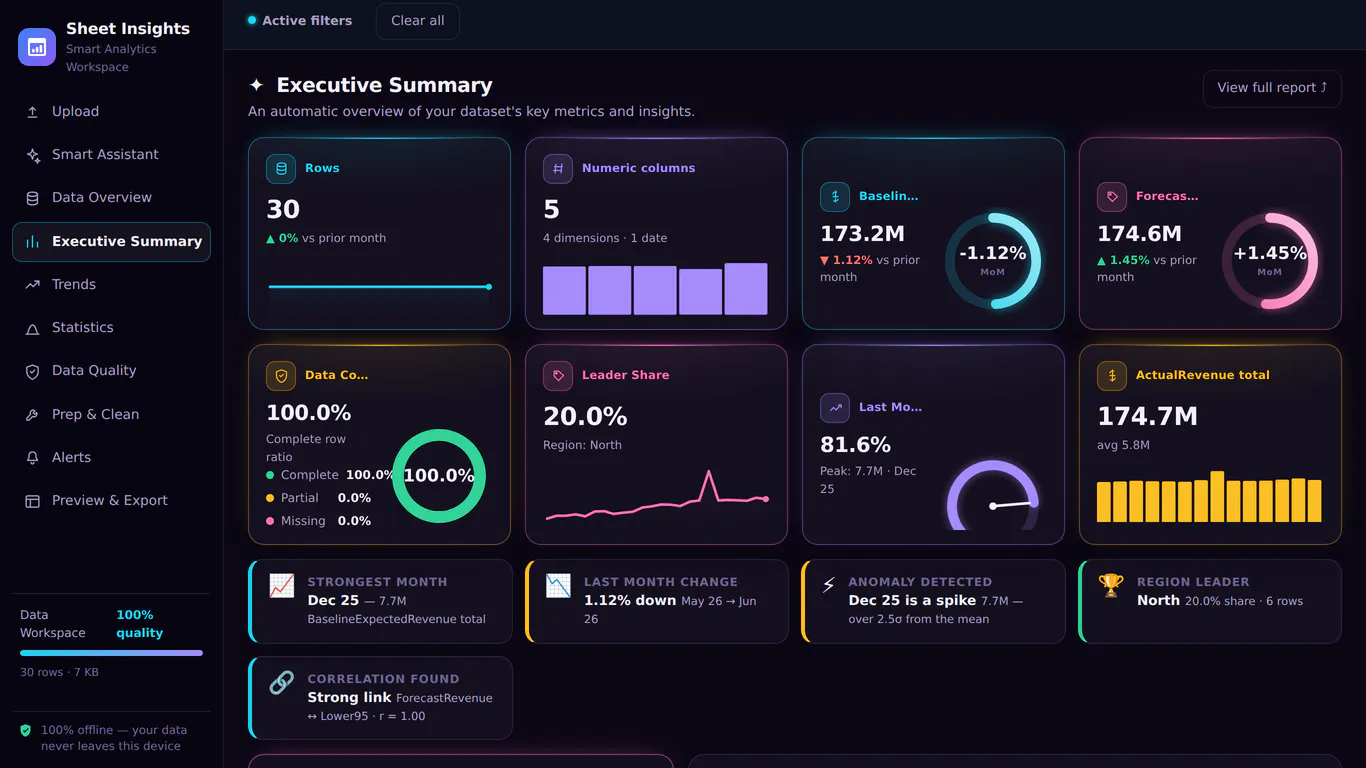Click the Alerts bell icon
The width and height of the screenshot is (1366, 768).
33,458
